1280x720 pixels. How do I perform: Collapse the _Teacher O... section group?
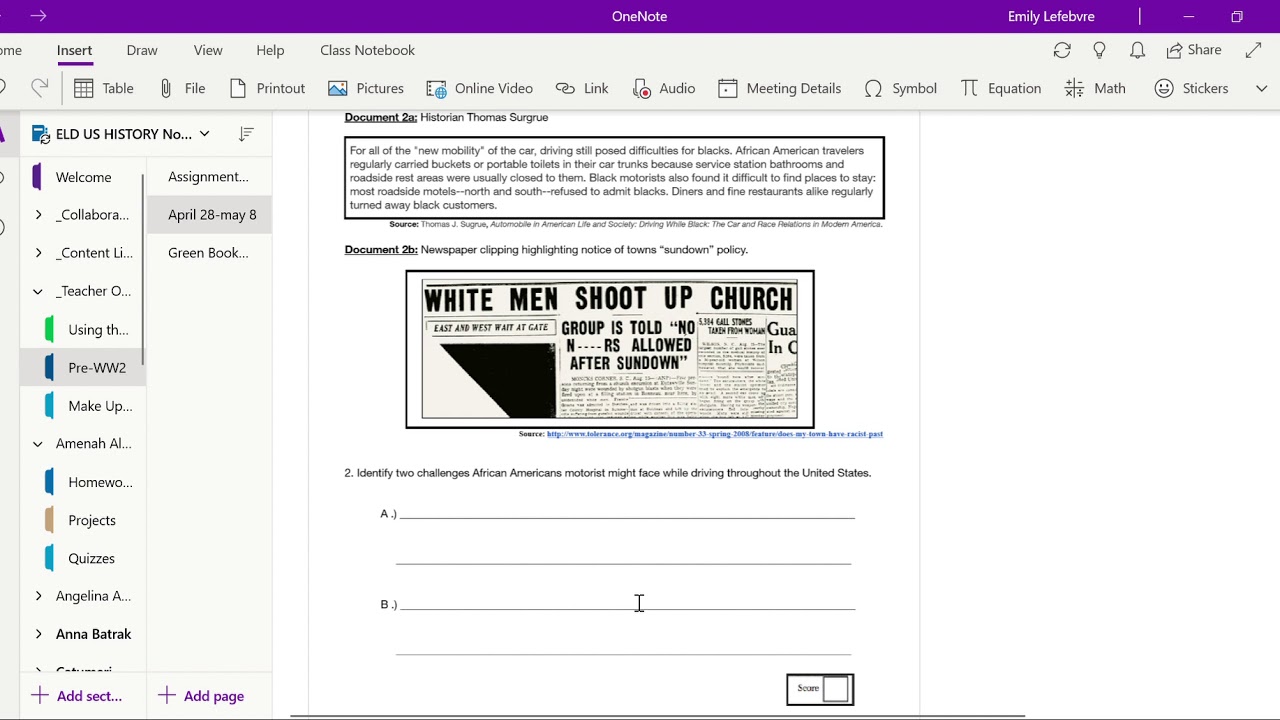pos(38,291)
